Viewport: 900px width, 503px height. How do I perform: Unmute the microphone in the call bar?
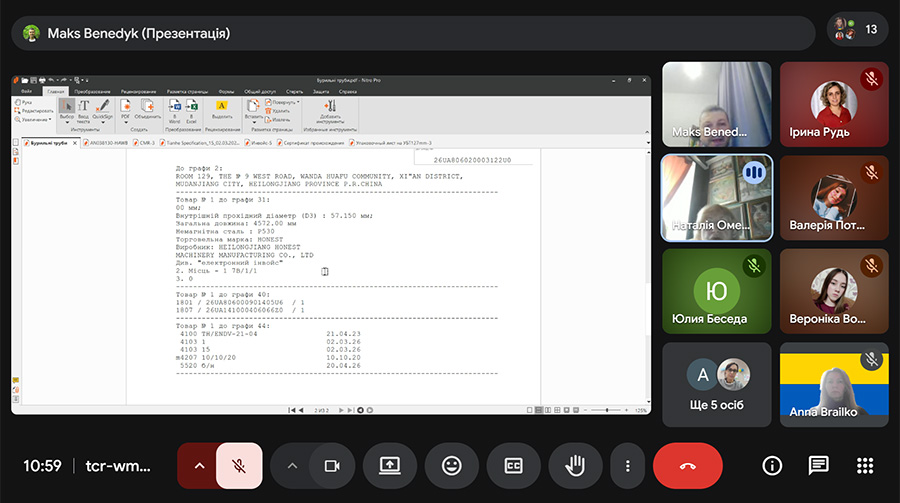click(x=239, y=466)
